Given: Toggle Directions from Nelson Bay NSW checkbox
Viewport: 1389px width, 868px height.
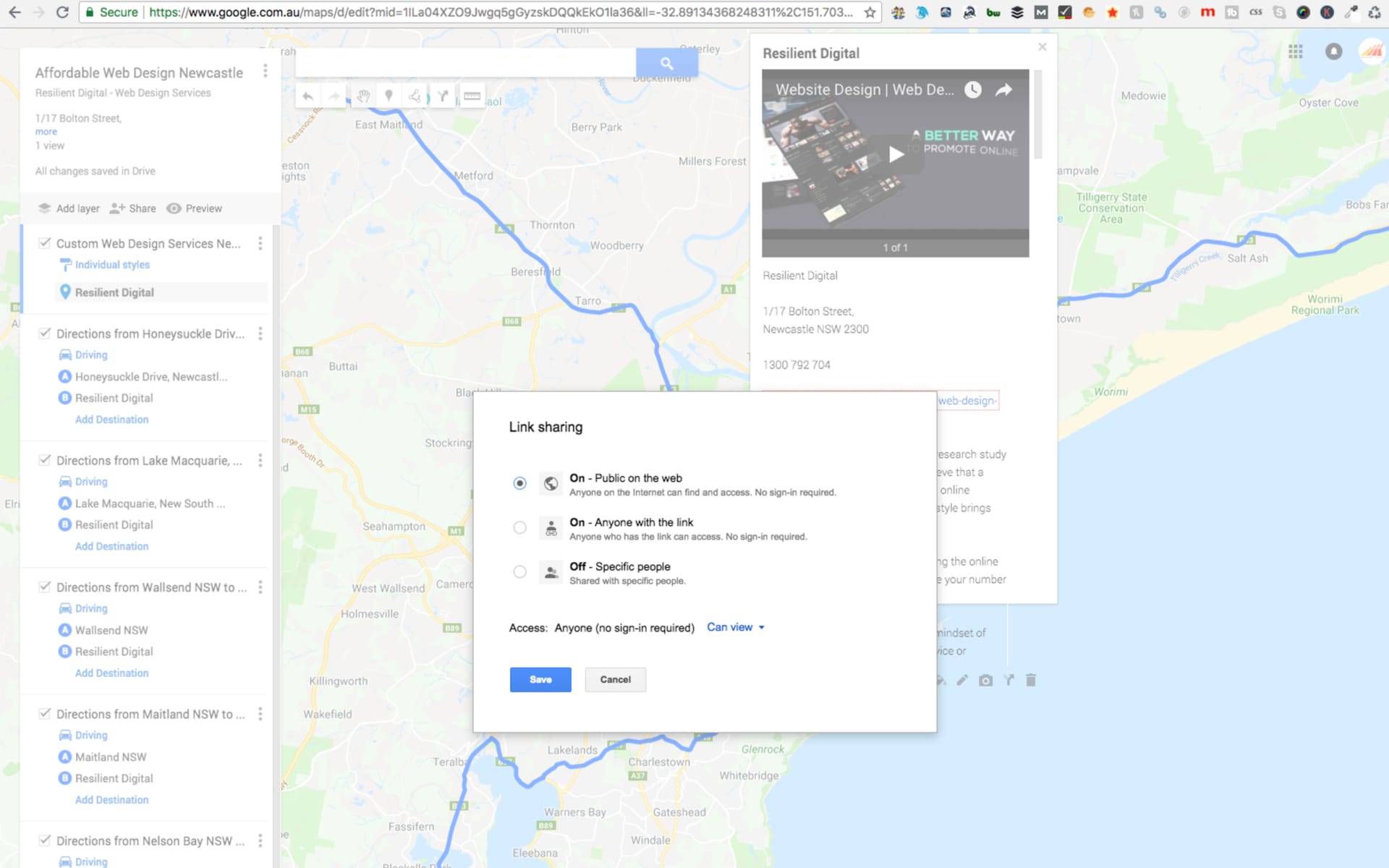Looking at the screenshot, I should 45,841.
